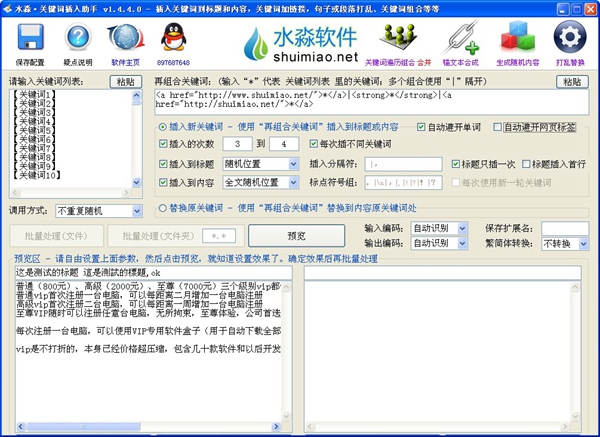
Task: Click 粘贴 button beside recombine keywords
Action: [x=572, y=82]
